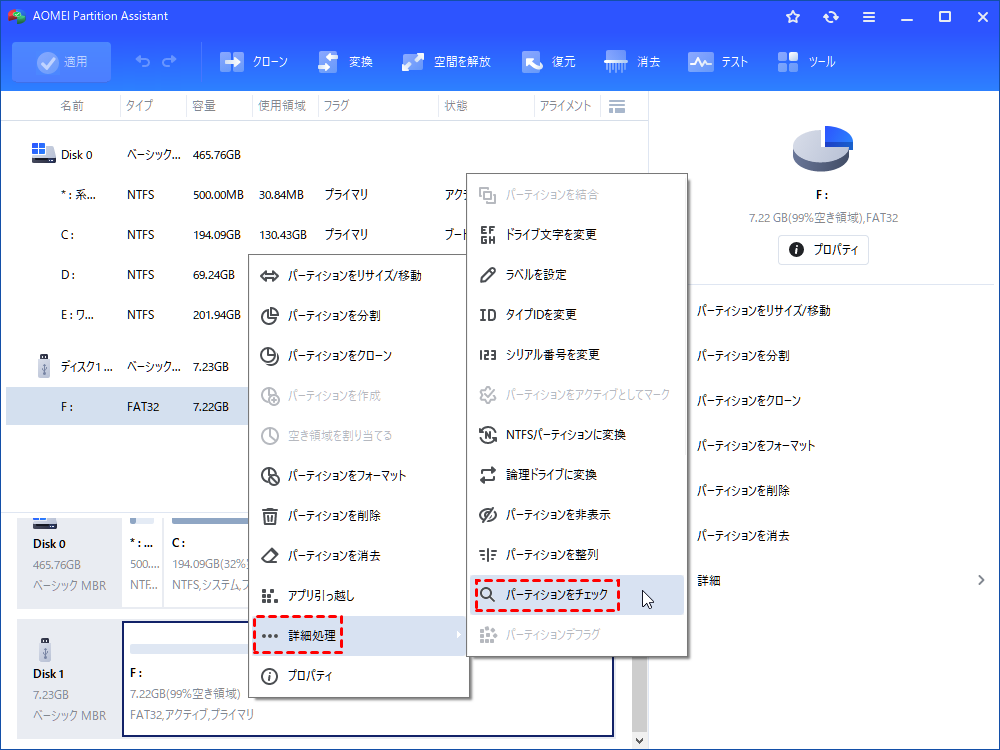Open the 変換 convert tool

345,62
